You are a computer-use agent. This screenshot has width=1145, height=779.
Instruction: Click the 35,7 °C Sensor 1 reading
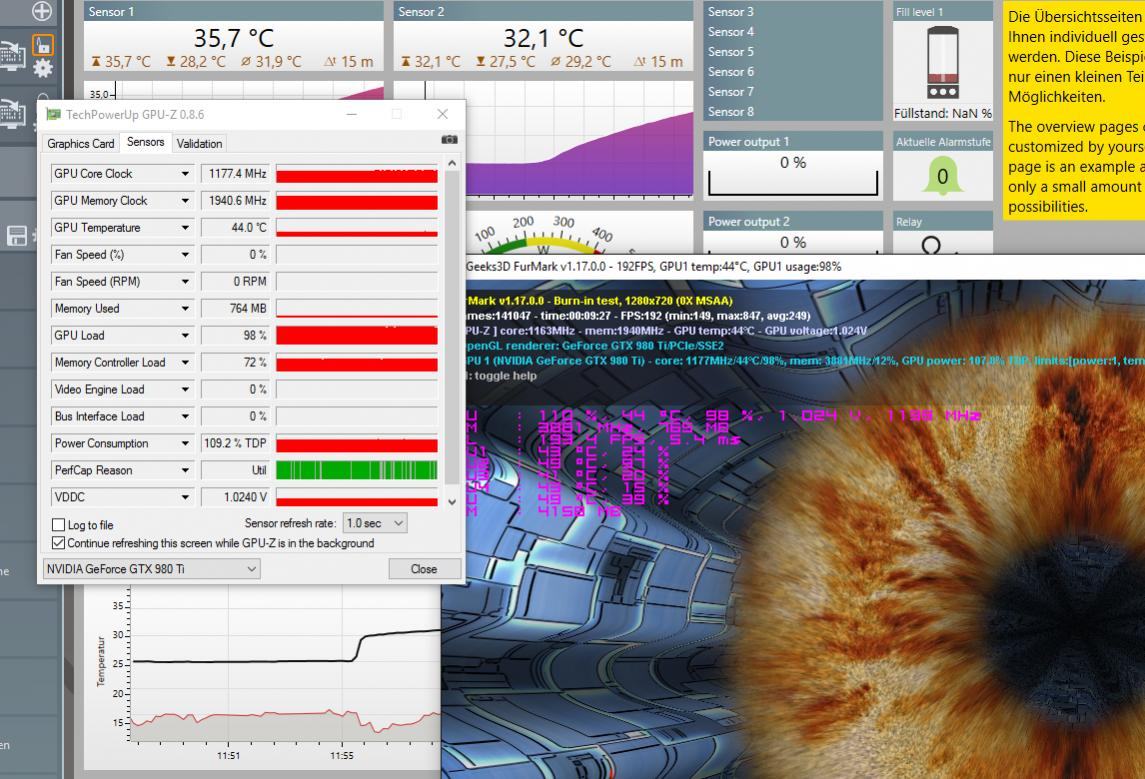pyautogui.click(x=234, y=38)
